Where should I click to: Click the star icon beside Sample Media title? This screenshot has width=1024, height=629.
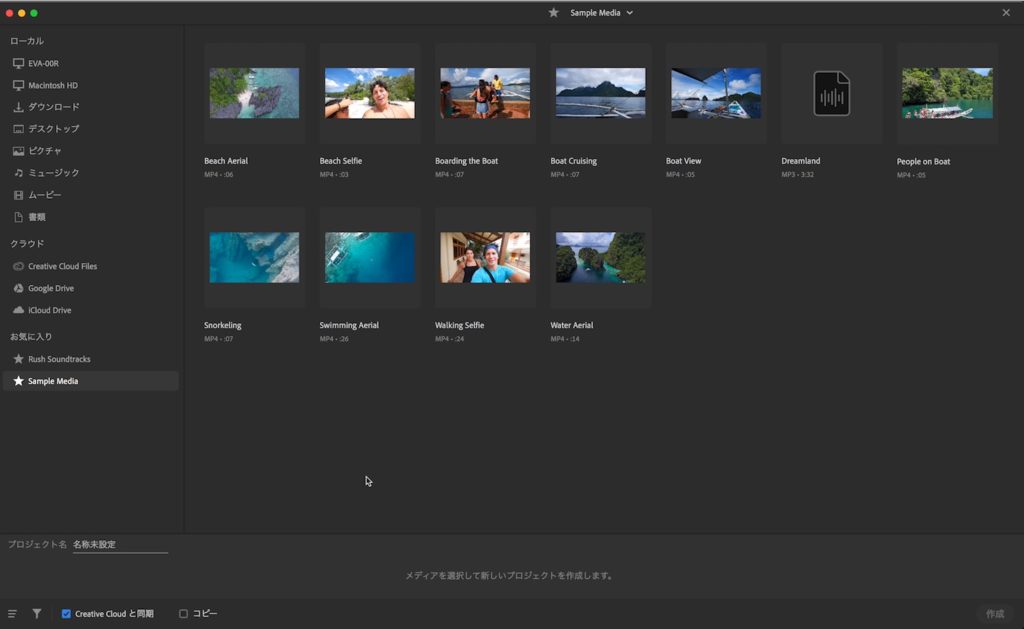(554, 13)
